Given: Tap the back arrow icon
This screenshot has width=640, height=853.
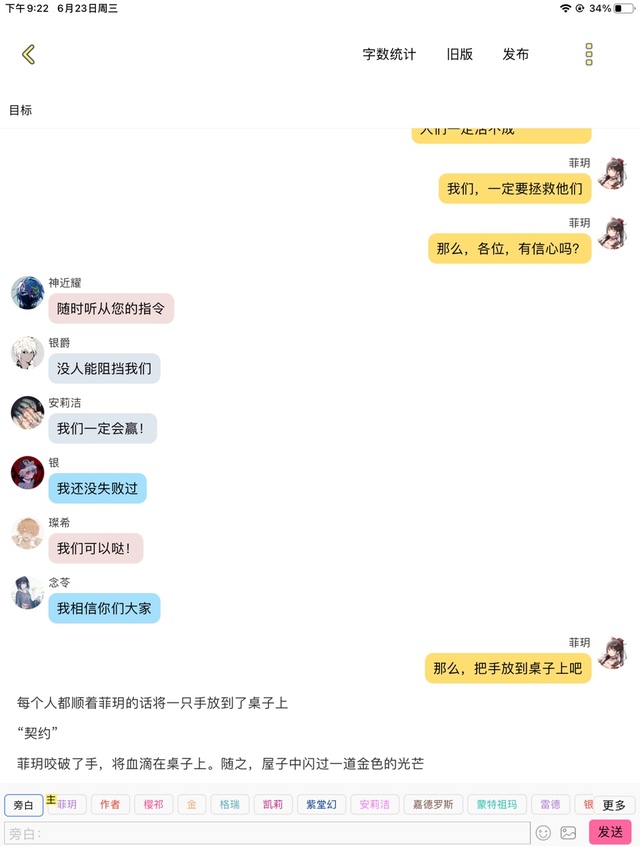Looking at the screenshot, I should coord(28,54).
